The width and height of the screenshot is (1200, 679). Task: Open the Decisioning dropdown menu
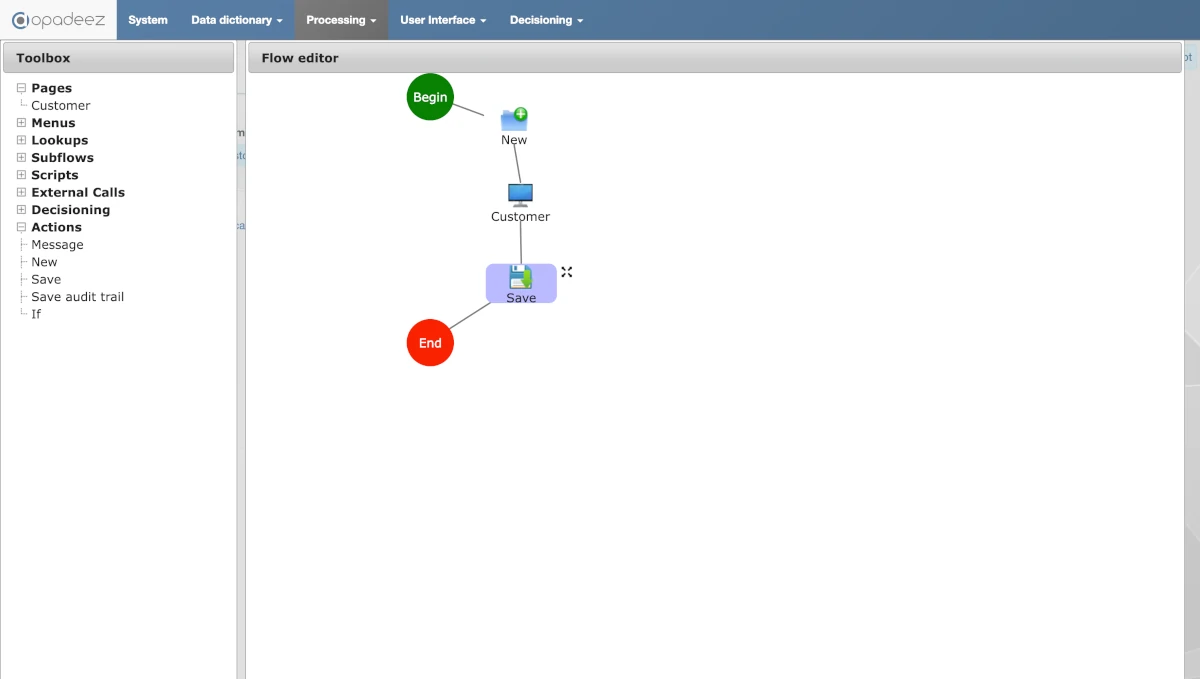point(546,19)
